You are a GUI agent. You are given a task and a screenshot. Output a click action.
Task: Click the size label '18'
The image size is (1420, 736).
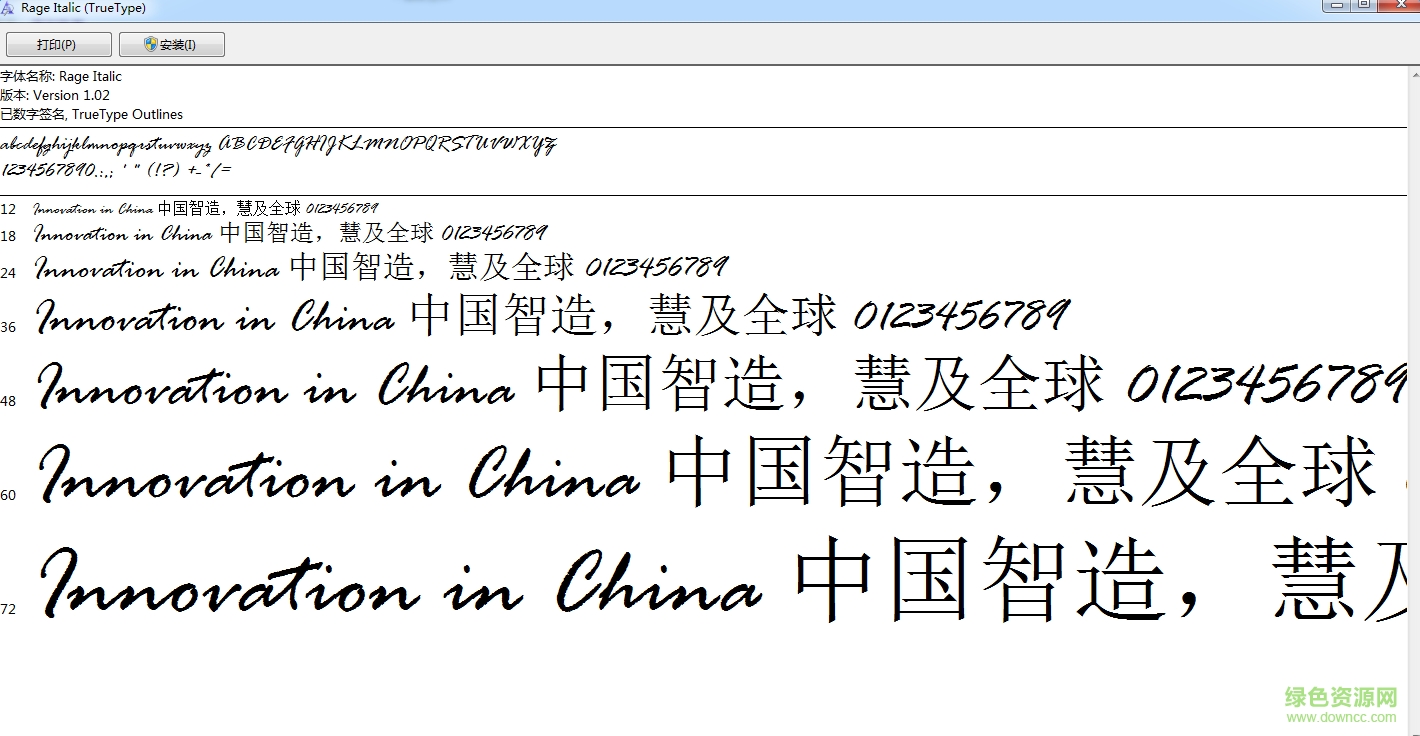coord(8,236)
